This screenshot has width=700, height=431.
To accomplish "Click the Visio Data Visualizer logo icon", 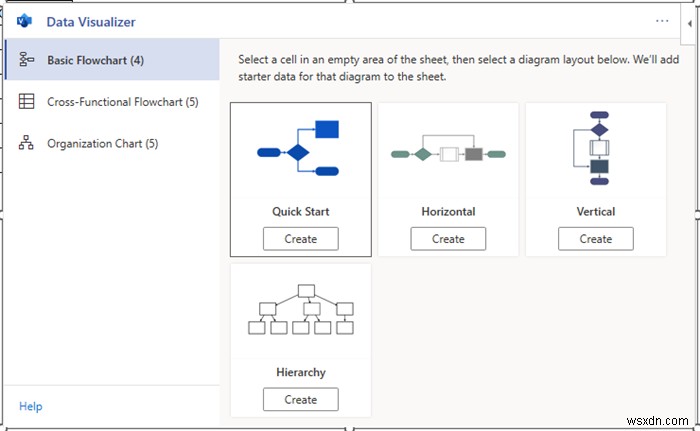I will pos(24,21).
